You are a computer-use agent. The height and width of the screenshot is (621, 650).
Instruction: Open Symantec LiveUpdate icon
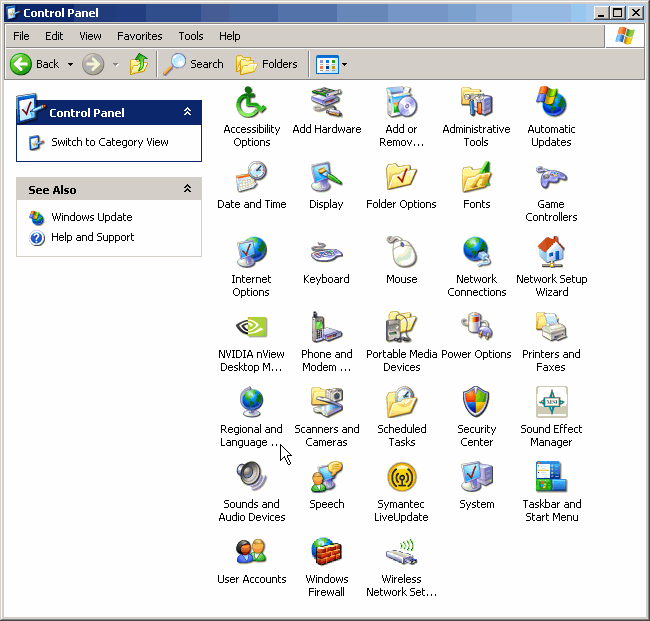click(401, 477)
